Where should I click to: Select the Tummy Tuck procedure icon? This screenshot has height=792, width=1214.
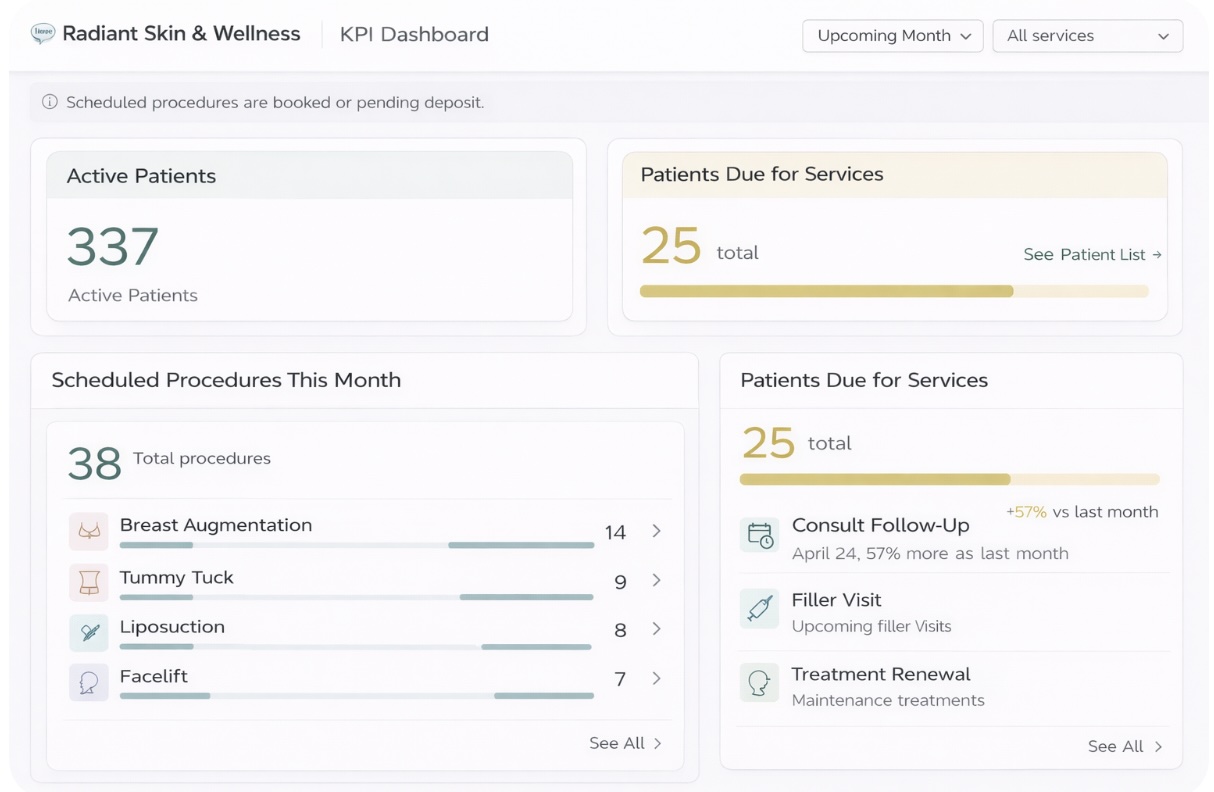[x=89, y=580]
